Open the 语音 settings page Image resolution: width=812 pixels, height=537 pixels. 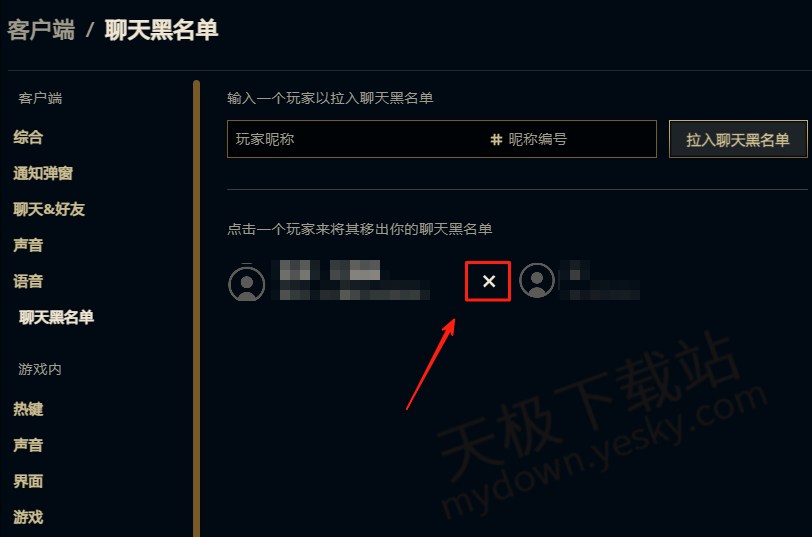point(28,281)
